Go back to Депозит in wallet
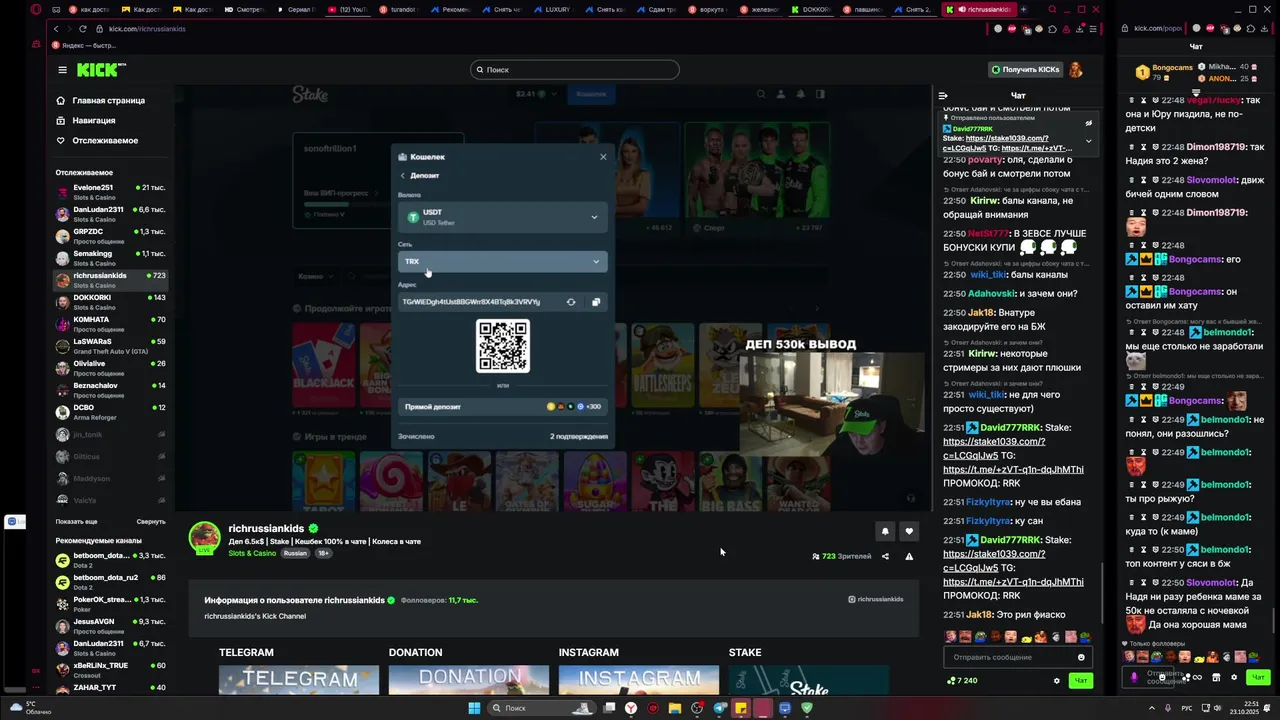The image size is (1280, 720). pyautogui.click(x=418, y=175)
